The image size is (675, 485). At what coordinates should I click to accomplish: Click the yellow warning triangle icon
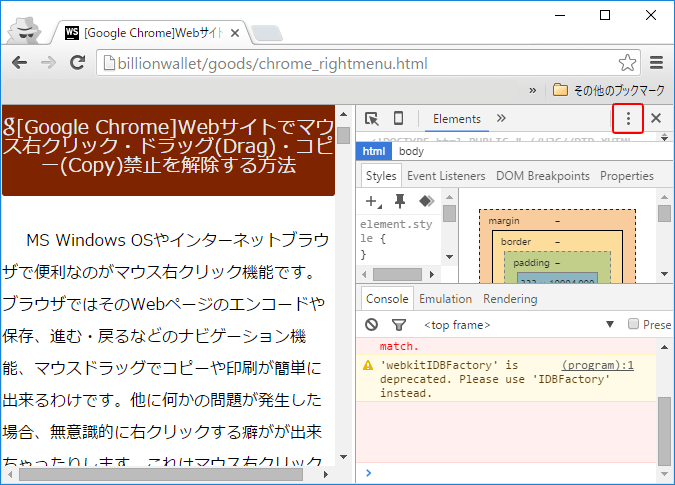[x=368, y=365]
